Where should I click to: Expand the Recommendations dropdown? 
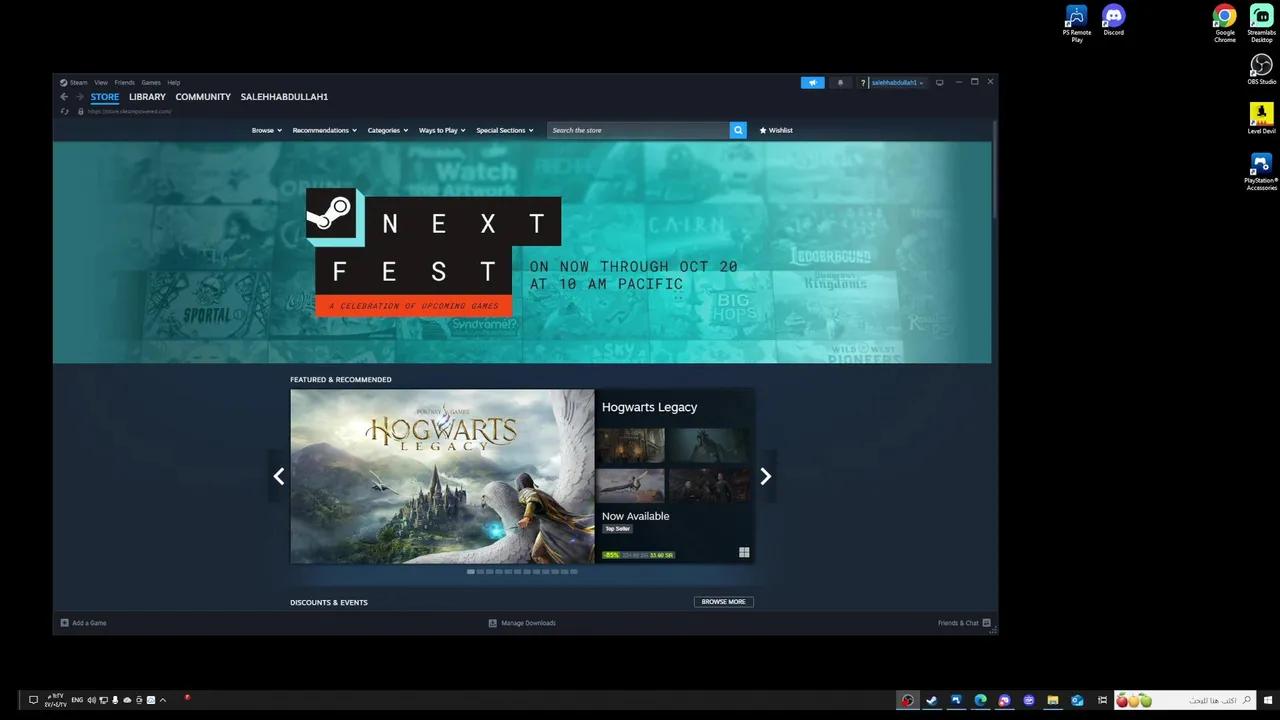click(x=324, y=130)
